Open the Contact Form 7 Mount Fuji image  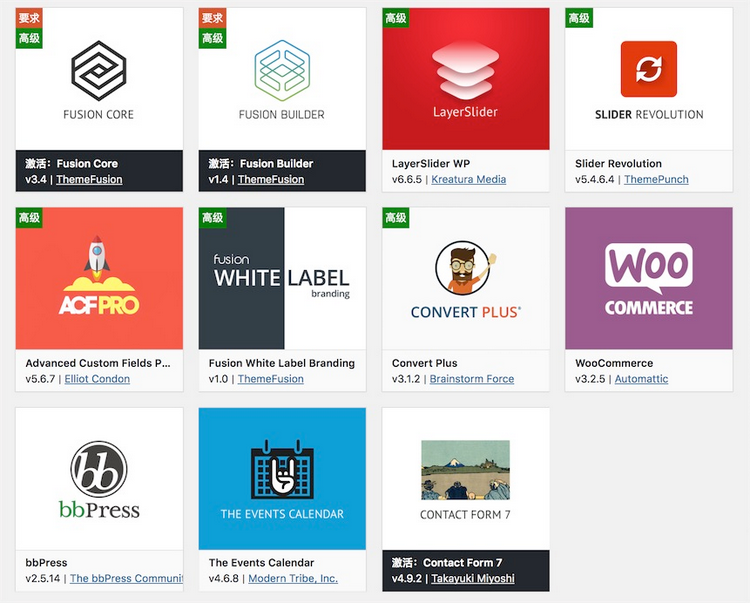[x=465, y=470]
